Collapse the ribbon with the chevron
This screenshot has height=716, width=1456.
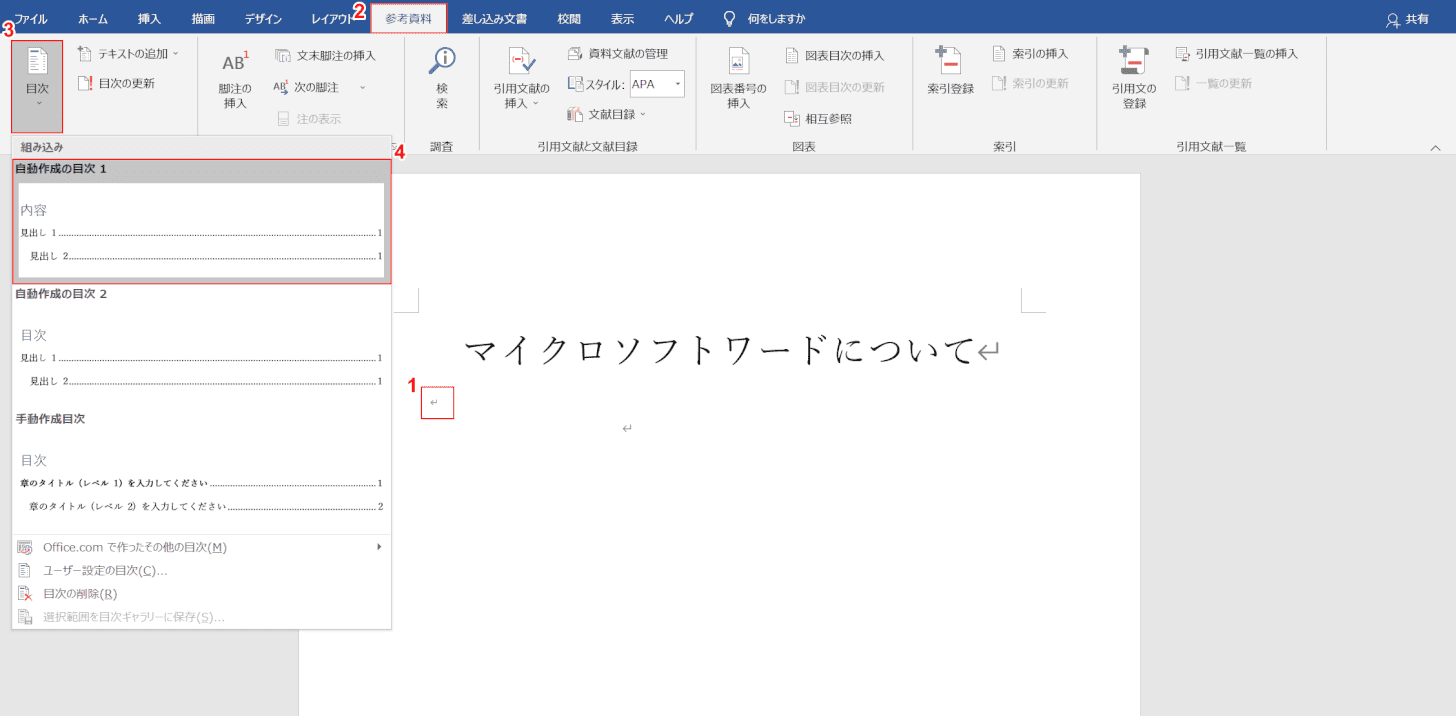[1435, 147]
